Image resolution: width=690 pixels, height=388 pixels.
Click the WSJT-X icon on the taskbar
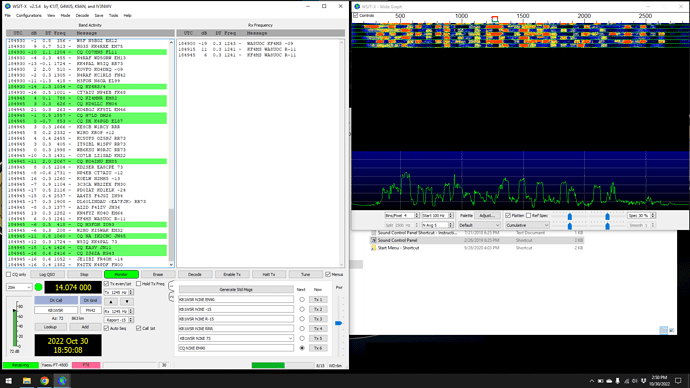62,381
